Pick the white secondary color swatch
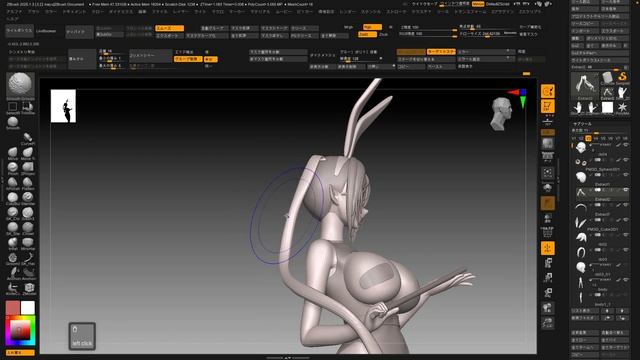 (28, 307)
